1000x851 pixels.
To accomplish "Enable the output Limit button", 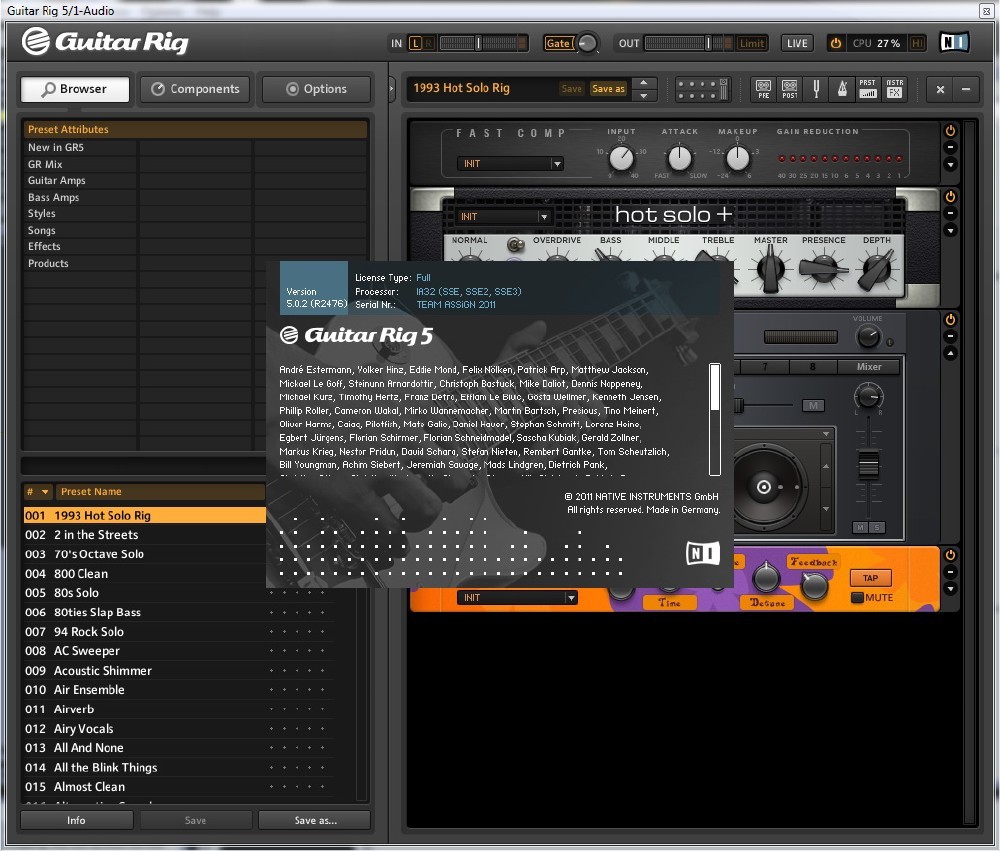I will pyautogui.click(x=751, y=43).
